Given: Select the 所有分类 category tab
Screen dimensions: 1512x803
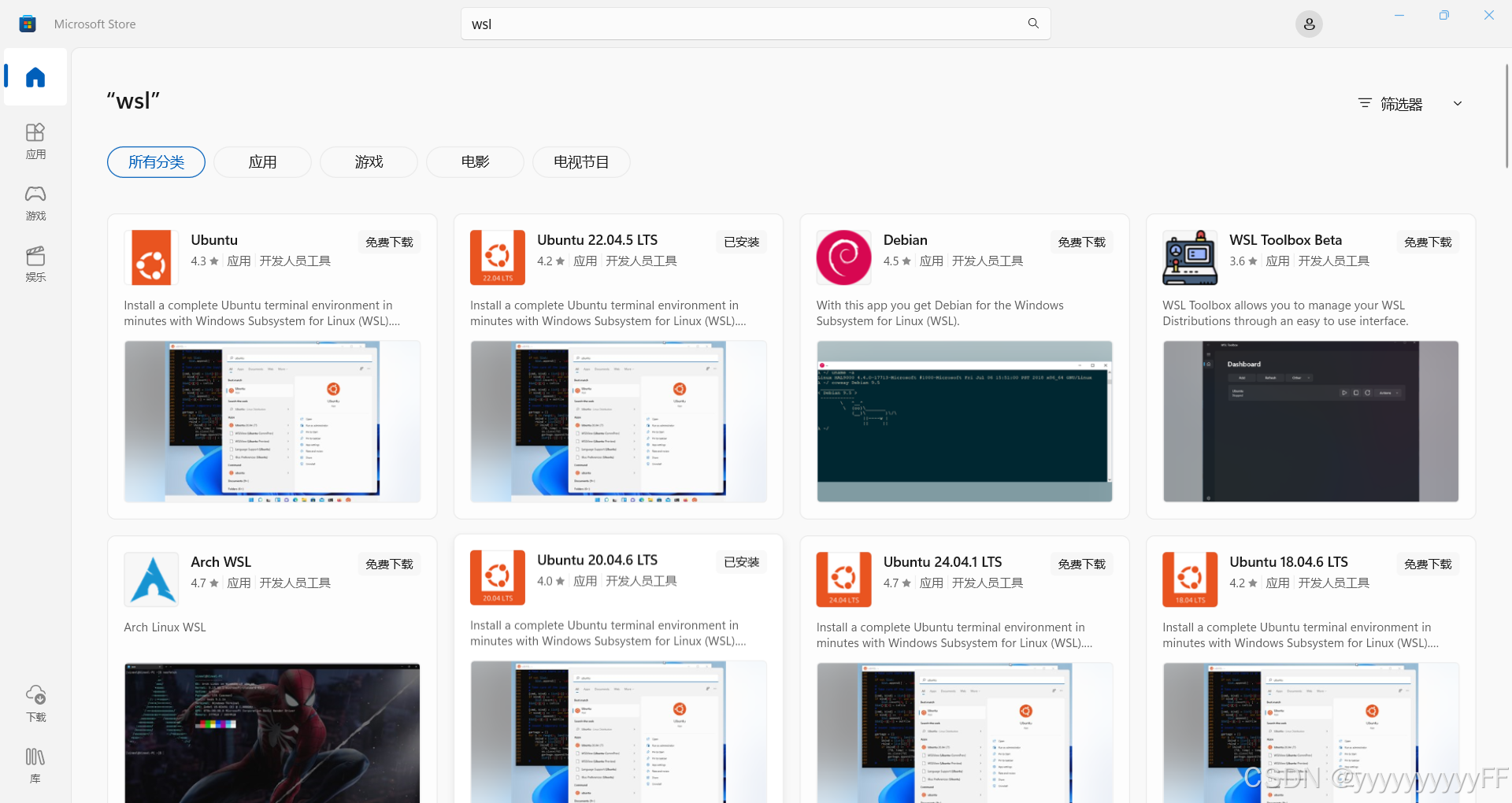Looking at the screenshot, I should point(156,162).
